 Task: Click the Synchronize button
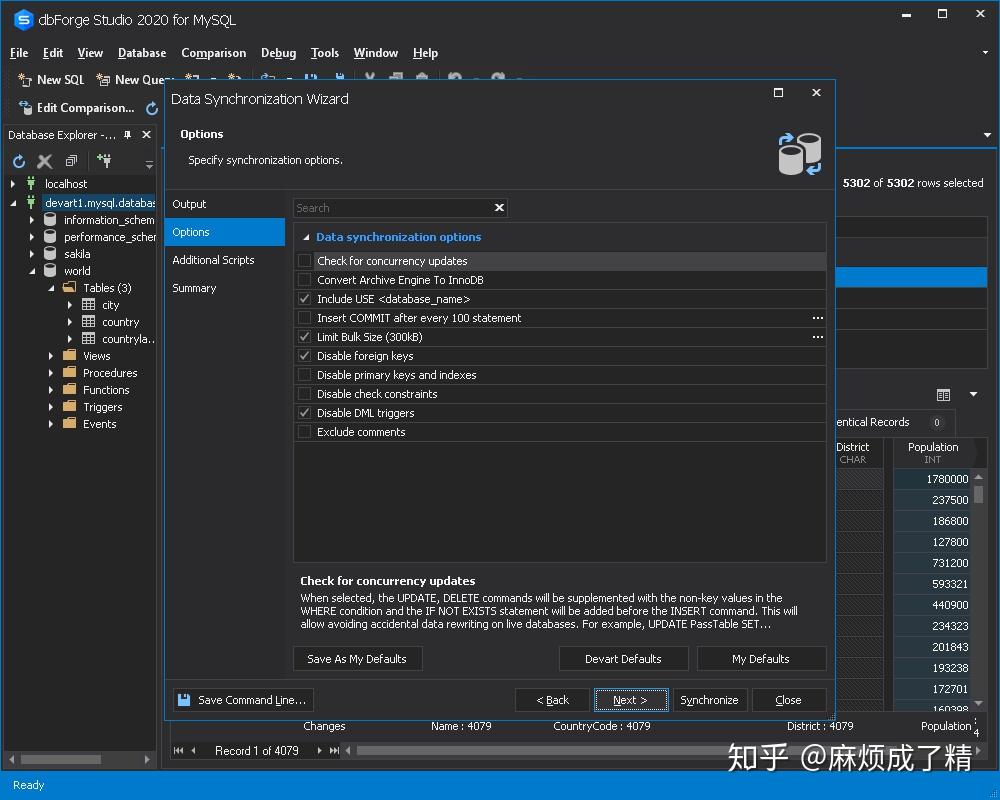(x=710, y=700)
